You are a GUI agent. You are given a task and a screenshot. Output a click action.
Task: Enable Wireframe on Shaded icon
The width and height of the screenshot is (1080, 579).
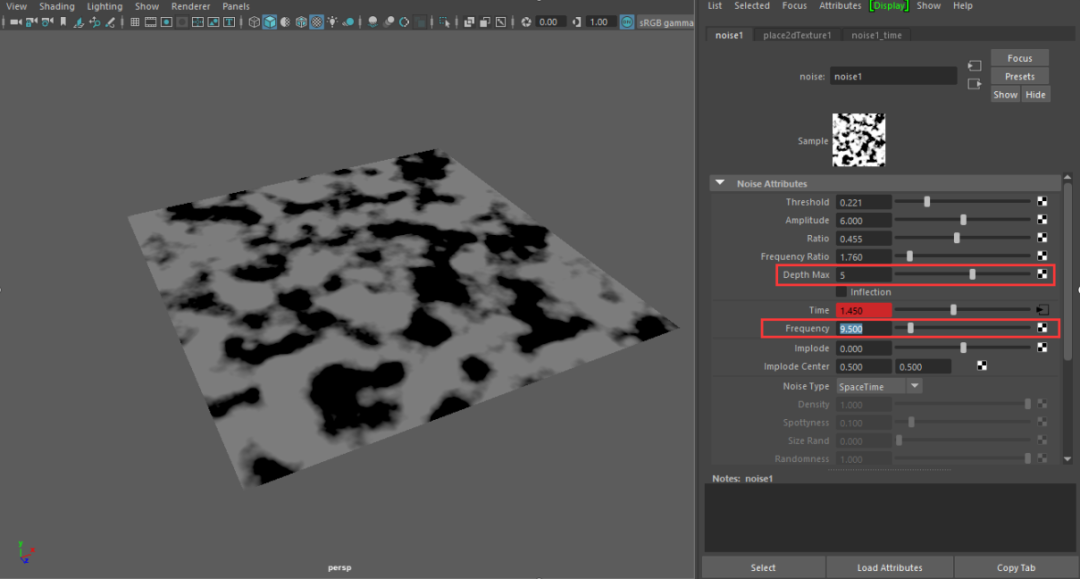[x=301, y=22]
